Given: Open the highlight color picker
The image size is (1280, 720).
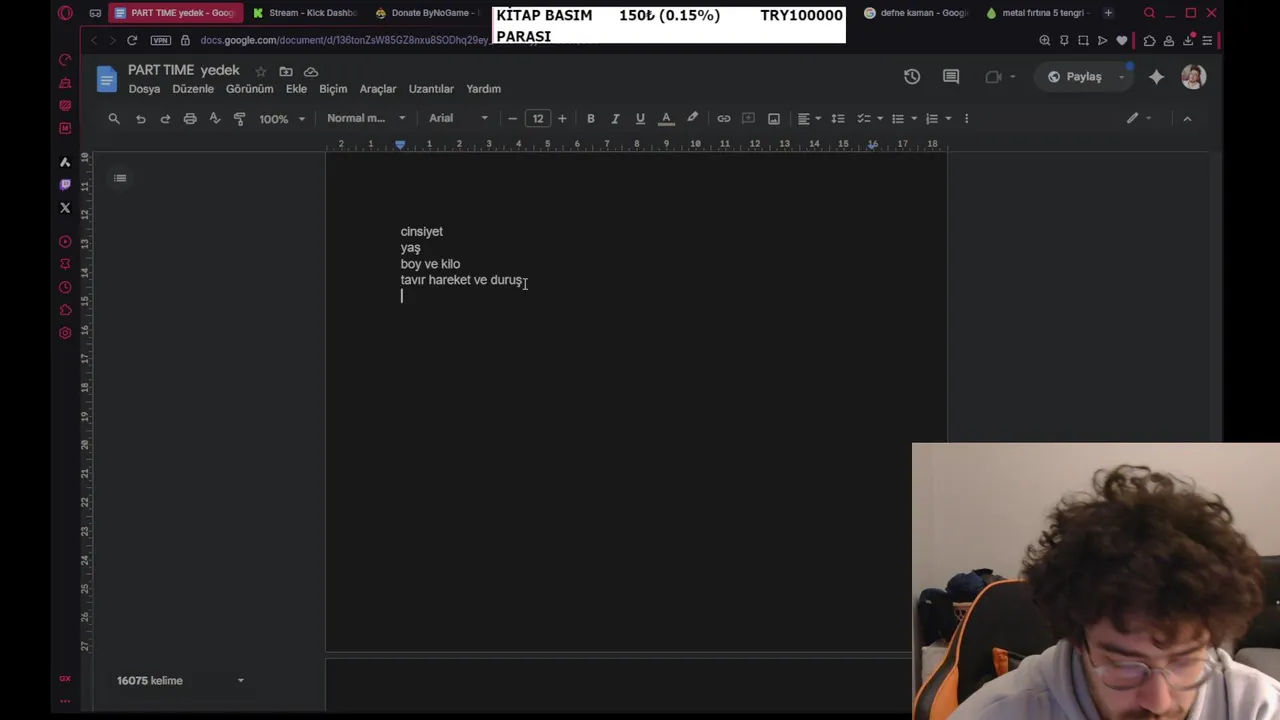Looking at the screenshot, I should 692,118.
